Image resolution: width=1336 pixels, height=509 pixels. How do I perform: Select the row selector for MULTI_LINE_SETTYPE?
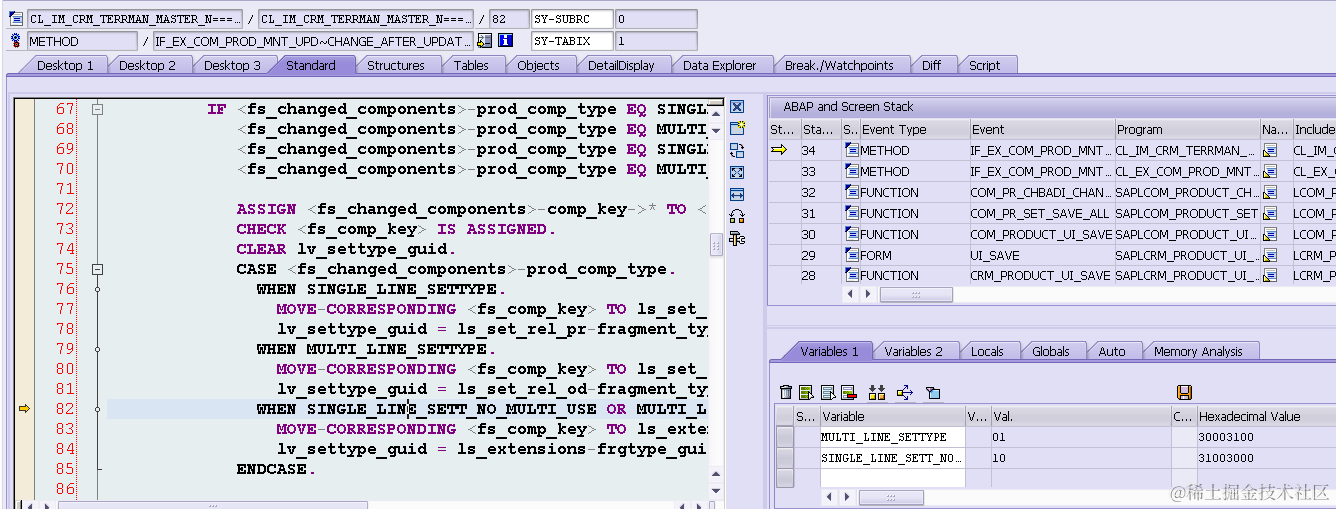point(785,437)
